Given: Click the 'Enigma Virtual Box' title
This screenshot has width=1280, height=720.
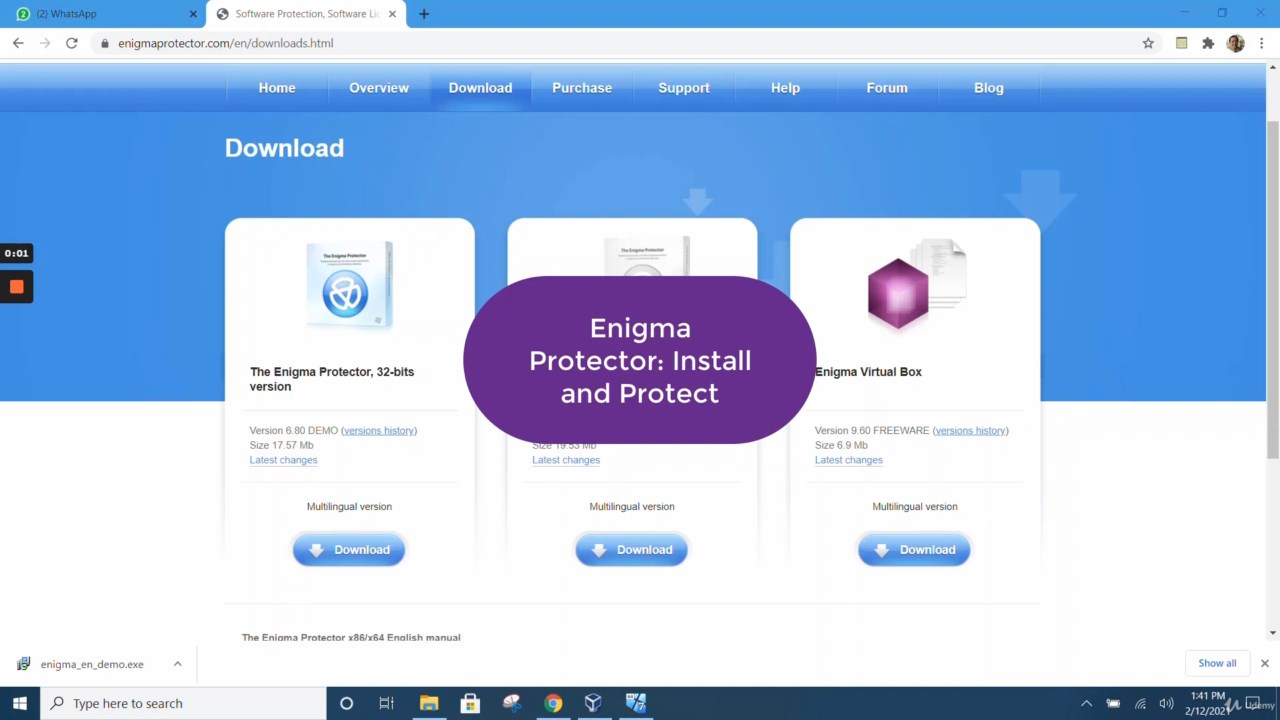Looking at the screenshot, I should tap(868, 372).
